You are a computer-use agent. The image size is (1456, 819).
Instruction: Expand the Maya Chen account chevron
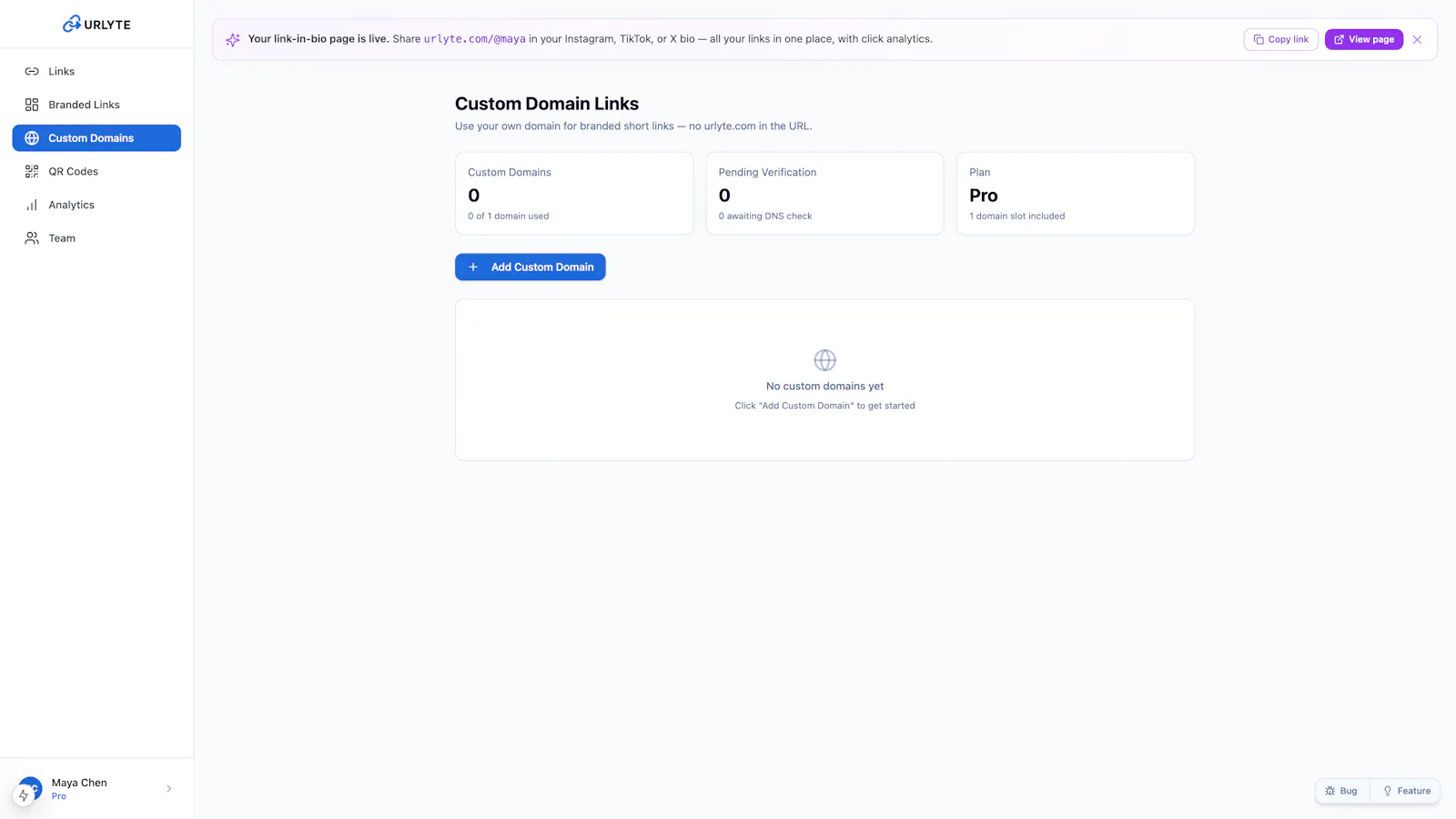click(168, 789)
